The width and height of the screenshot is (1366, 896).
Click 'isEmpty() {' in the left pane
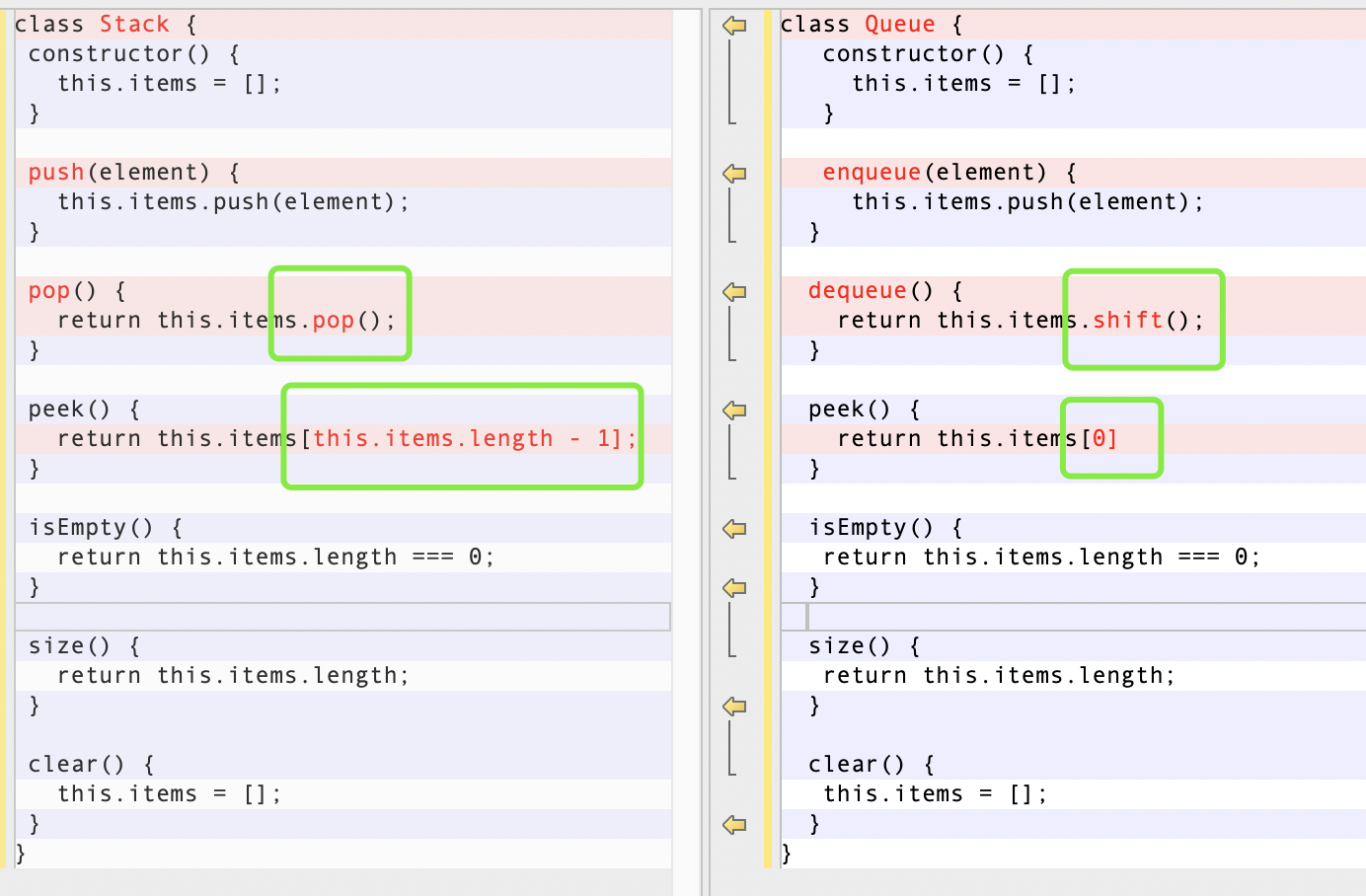[x=106, y=528]
